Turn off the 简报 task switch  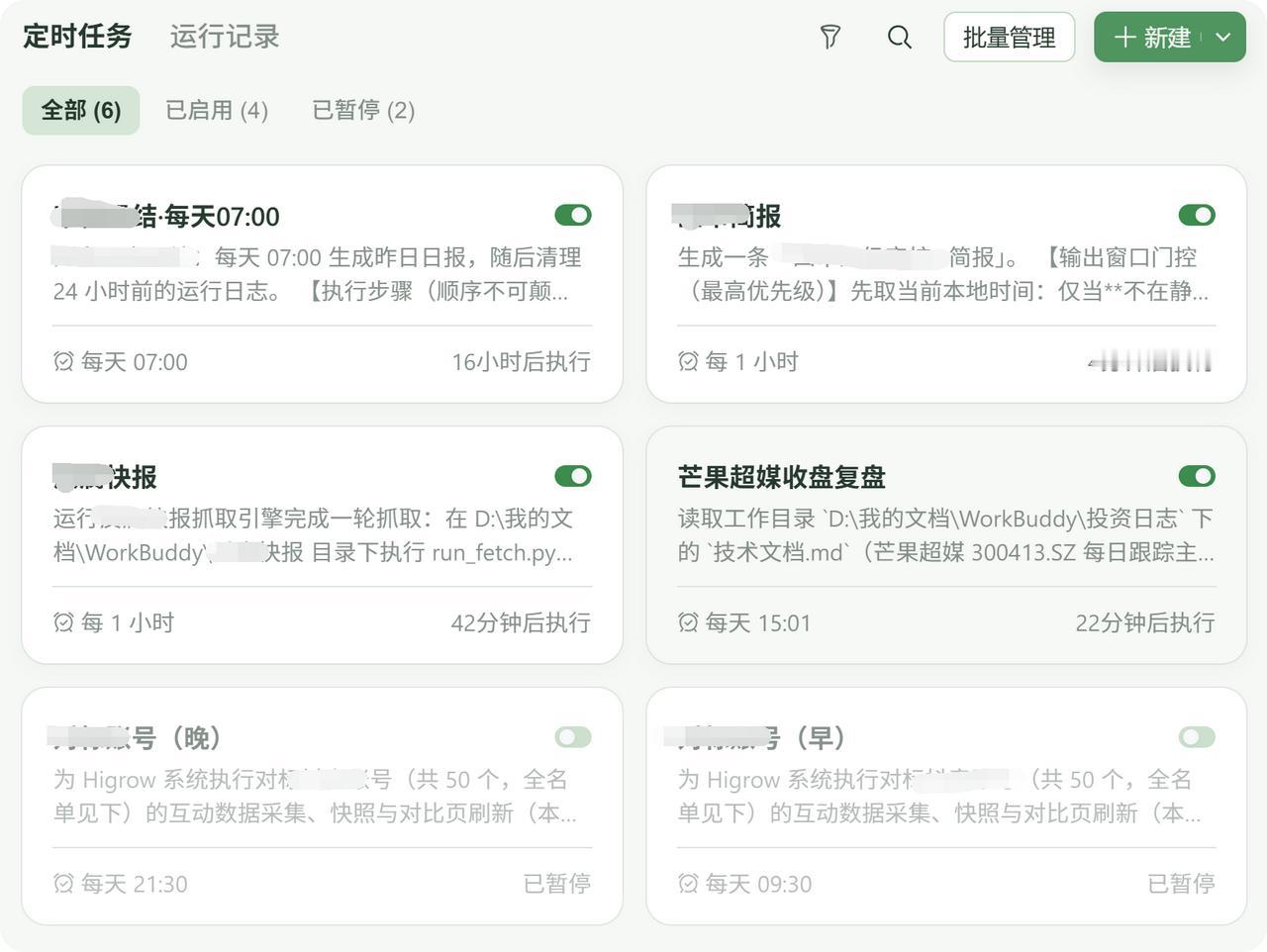pos(1197,216)
